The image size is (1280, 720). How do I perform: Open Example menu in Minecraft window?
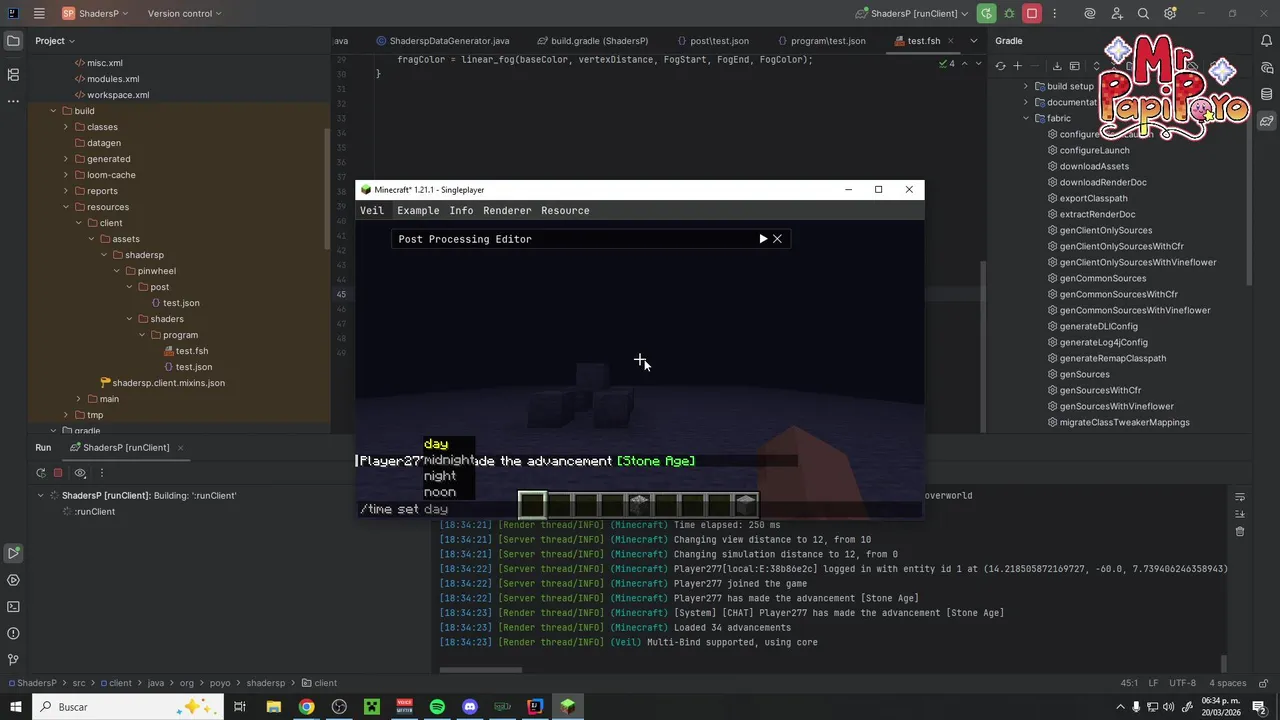pos(418,211)
